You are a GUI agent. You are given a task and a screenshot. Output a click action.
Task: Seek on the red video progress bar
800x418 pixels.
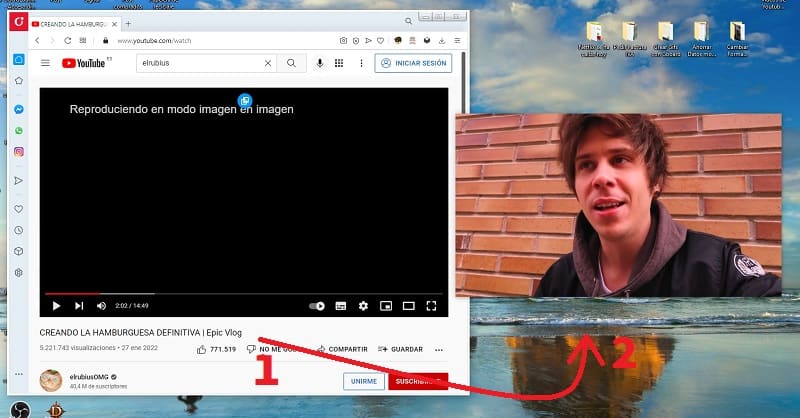[x=244, y=293]
